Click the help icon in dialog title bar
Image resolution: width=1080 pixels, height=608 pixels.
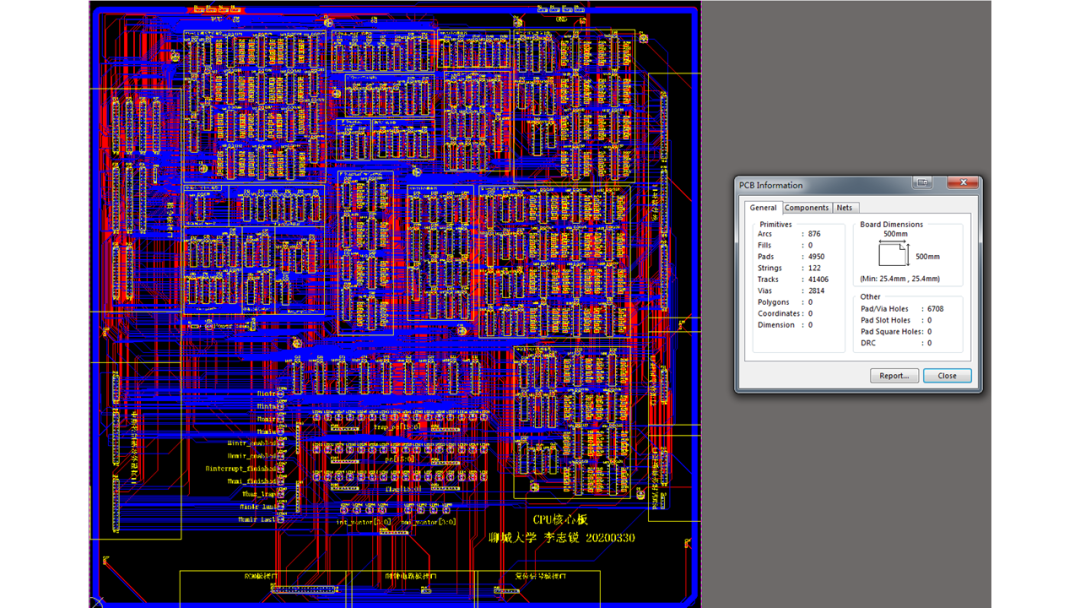tap(923, 182)
